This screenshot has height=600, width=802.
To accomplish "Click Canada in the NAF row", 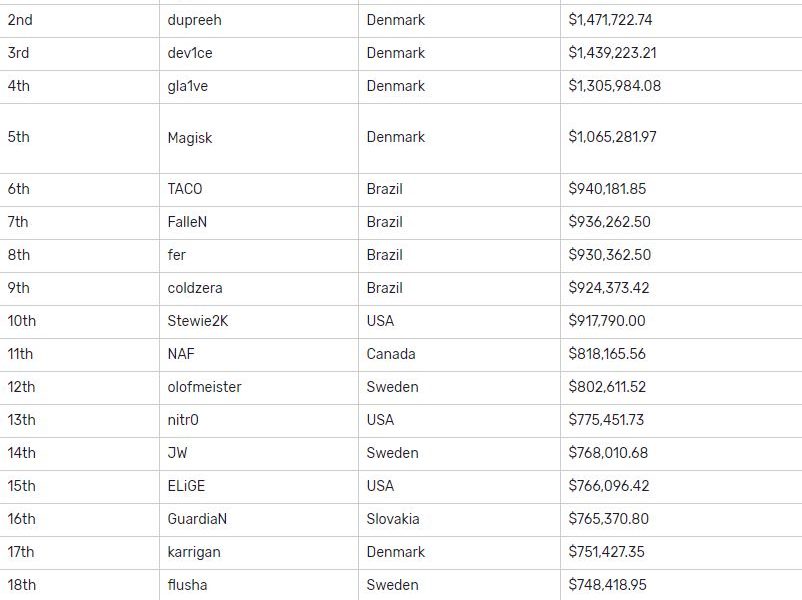I will 391,354.
